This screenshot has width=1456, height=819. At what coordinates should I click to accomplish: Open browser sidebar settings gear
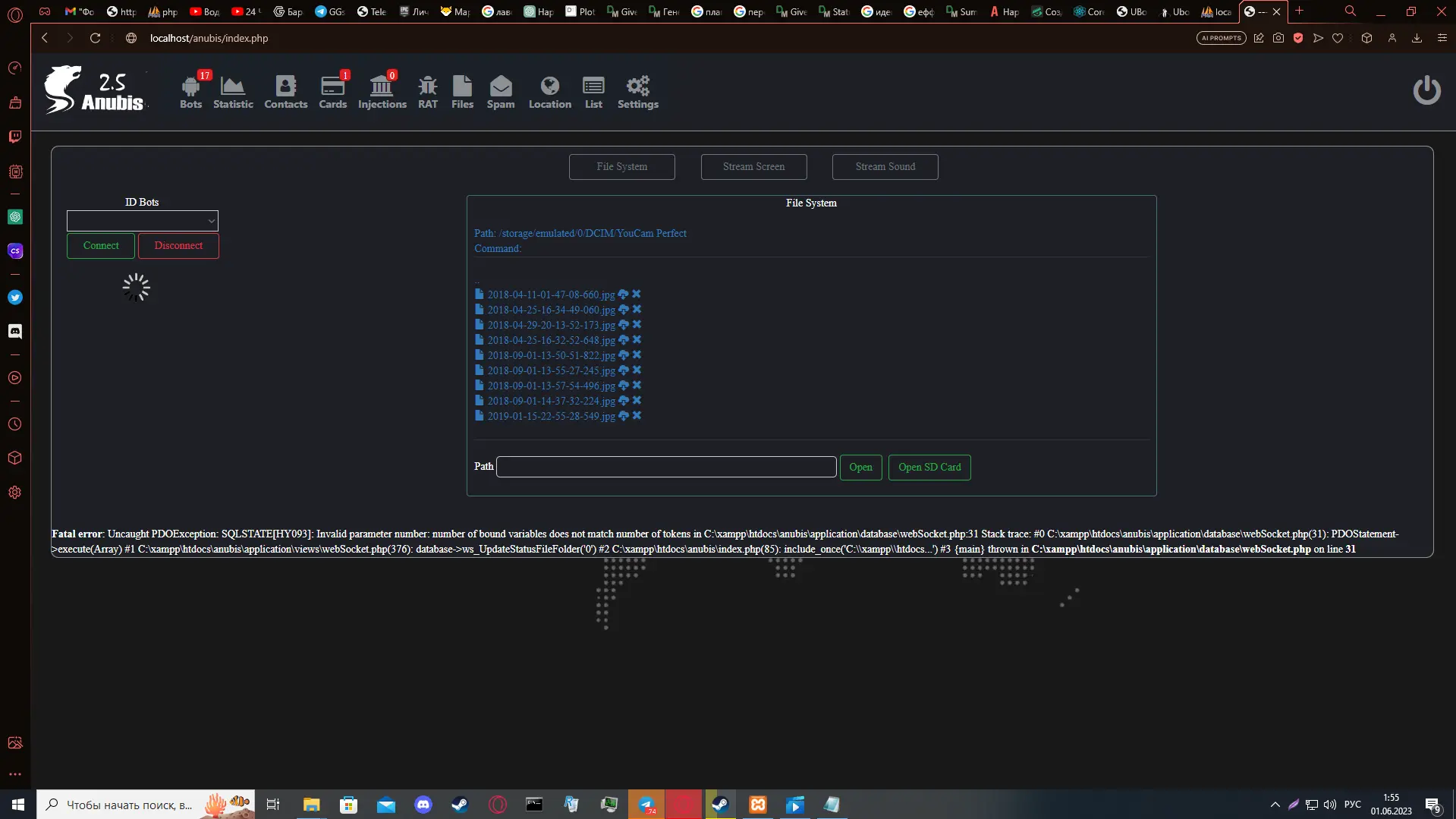tap(15, 493)
